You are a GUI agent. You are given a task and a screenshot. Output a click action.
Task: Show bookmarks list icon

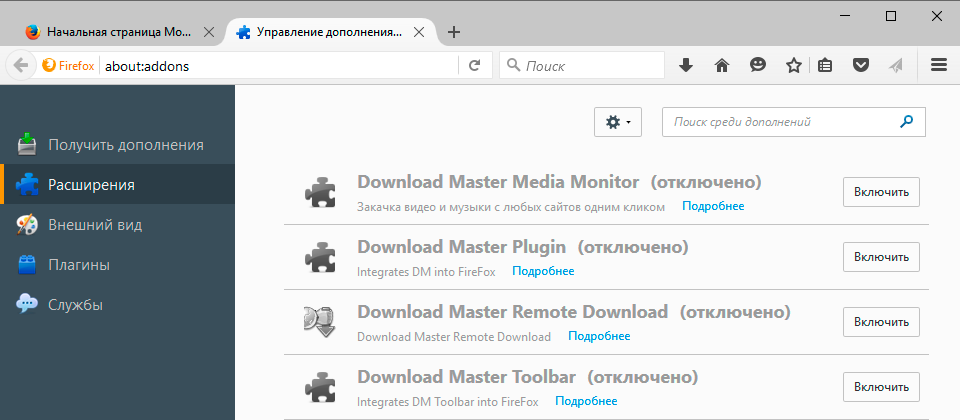coord(825,66)
